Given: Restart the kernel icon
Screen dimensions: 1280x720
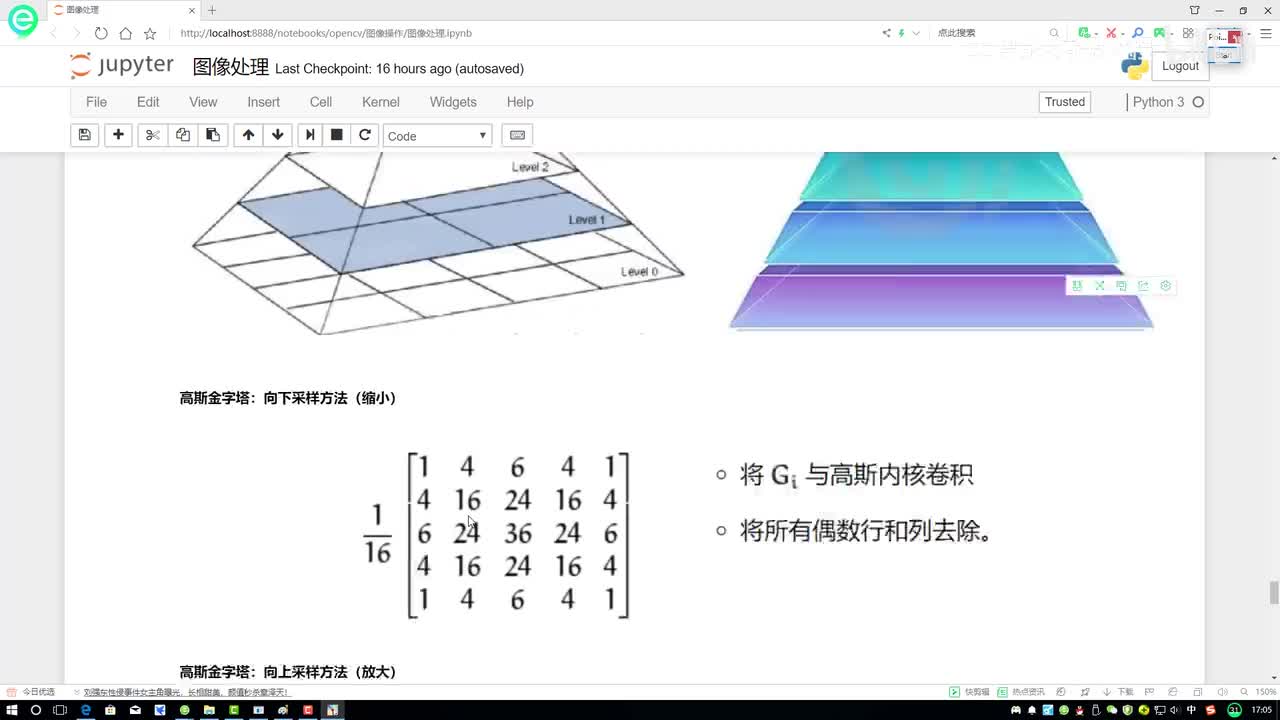Looking at the screenshot, I should (x=365, y=135).
